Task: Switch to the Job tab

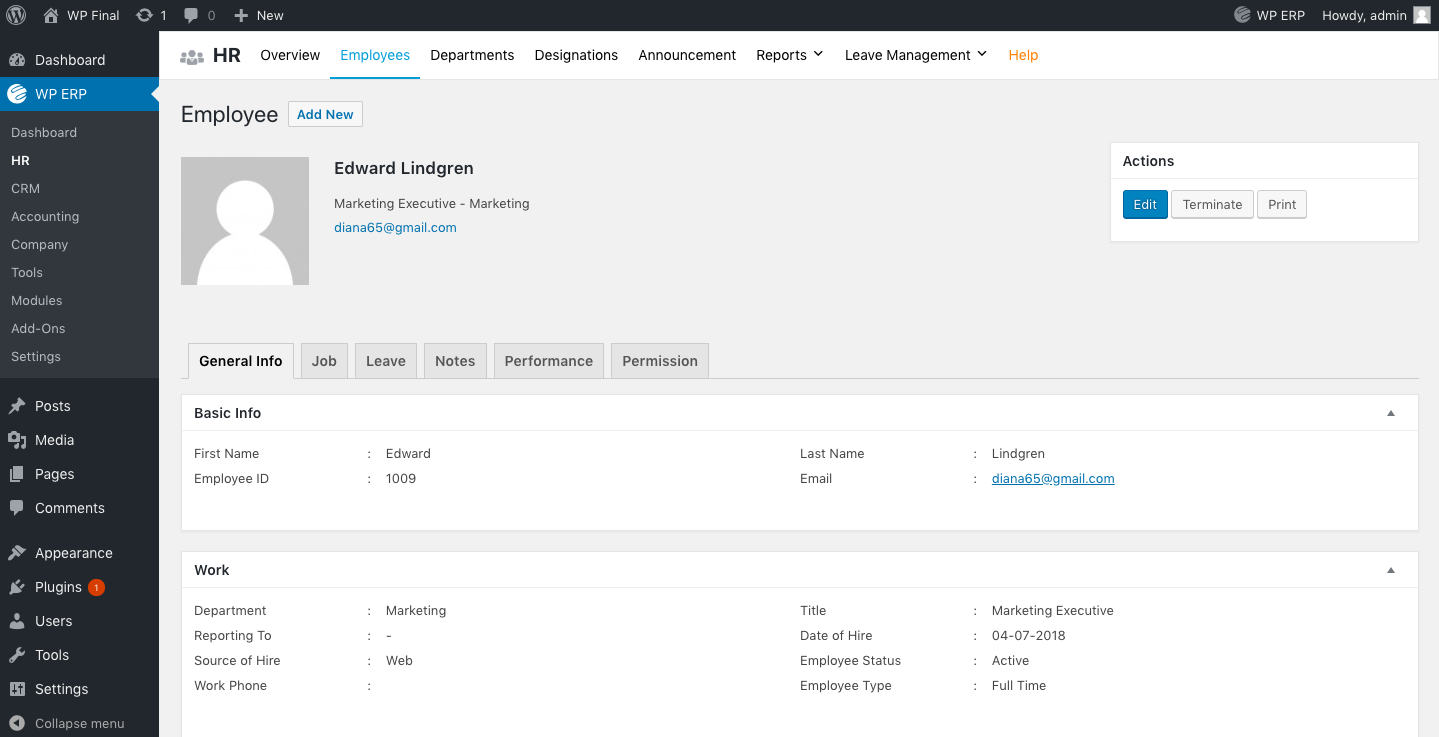Action: pyautogui.click(x=323, y=360)
